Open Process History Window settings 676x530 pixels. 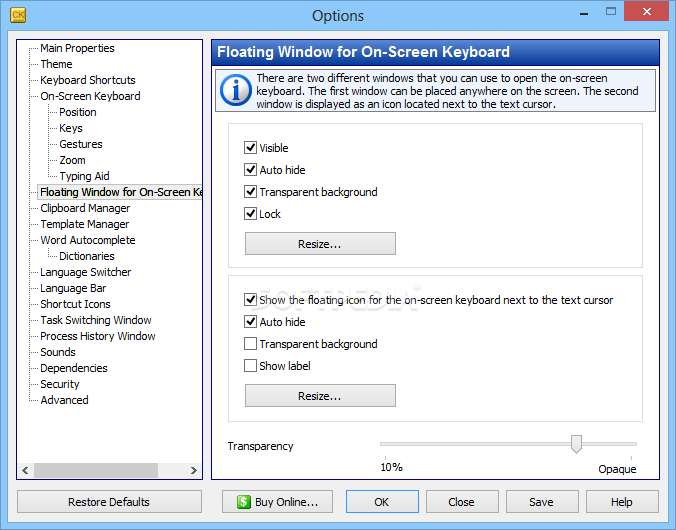pyautogui.click(x=97, y=336)
